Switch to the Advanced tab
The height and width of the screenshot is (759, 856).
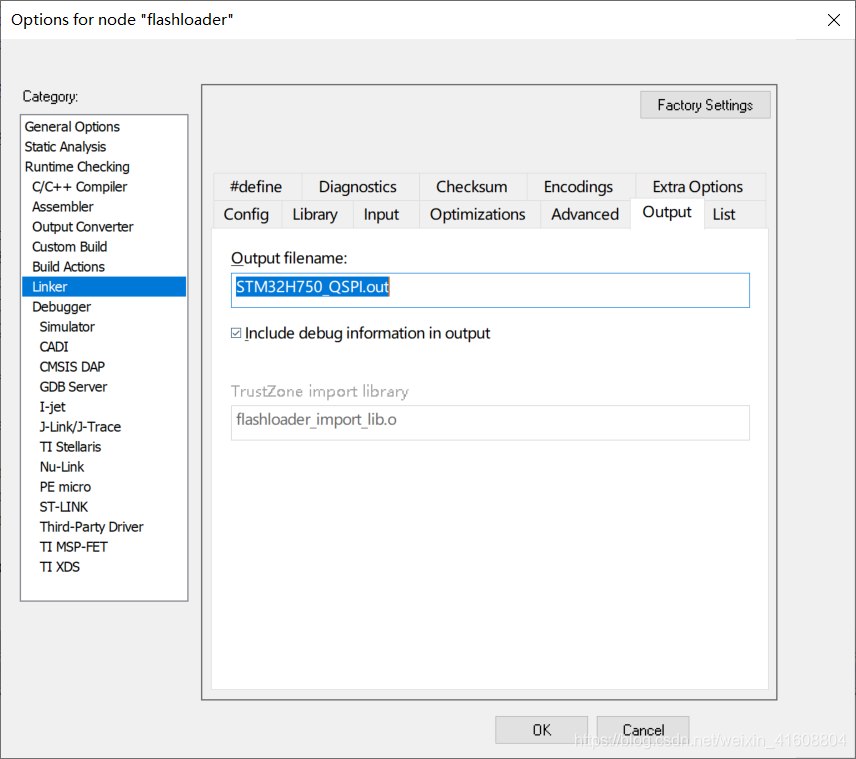585,214
